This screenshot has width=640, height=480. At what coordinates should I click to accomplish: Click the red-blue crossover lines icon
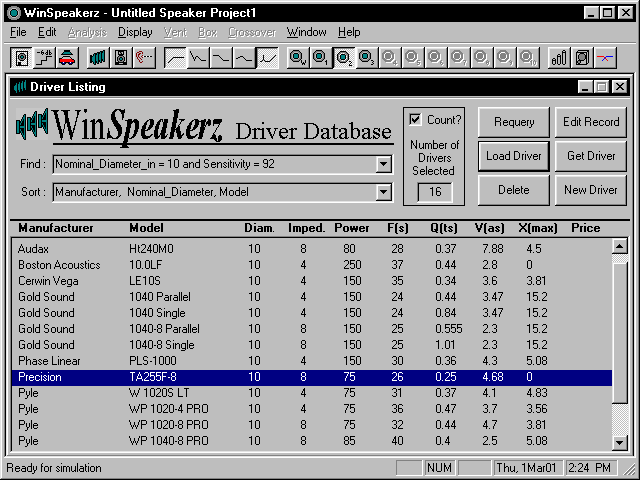[605, 58]
